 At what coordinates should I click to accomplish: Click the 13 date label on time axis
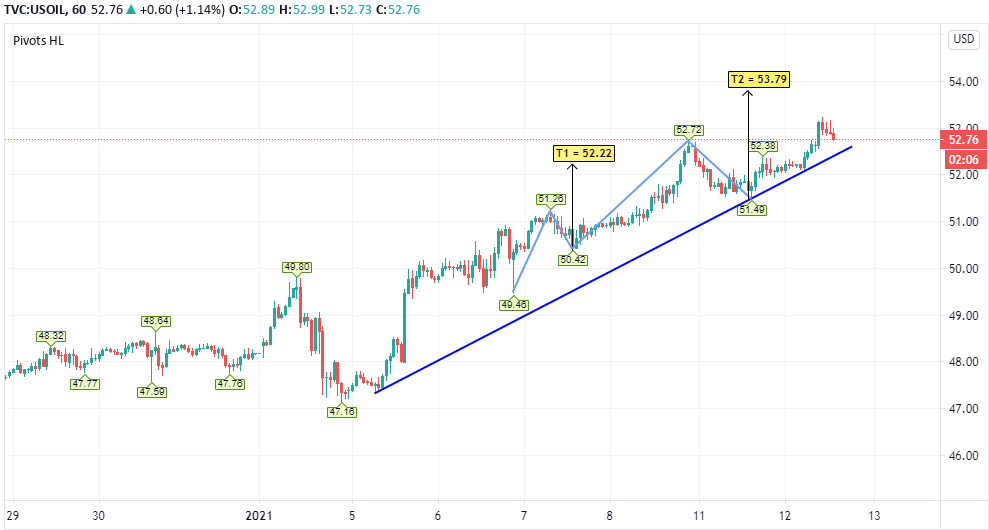click(873, 517)
